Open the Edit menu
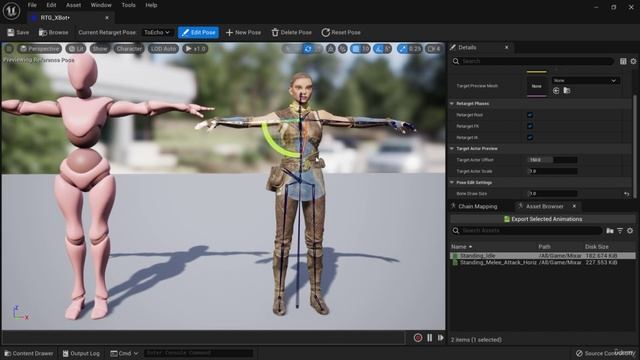The image size is (640, 360). tap(51, 5)
